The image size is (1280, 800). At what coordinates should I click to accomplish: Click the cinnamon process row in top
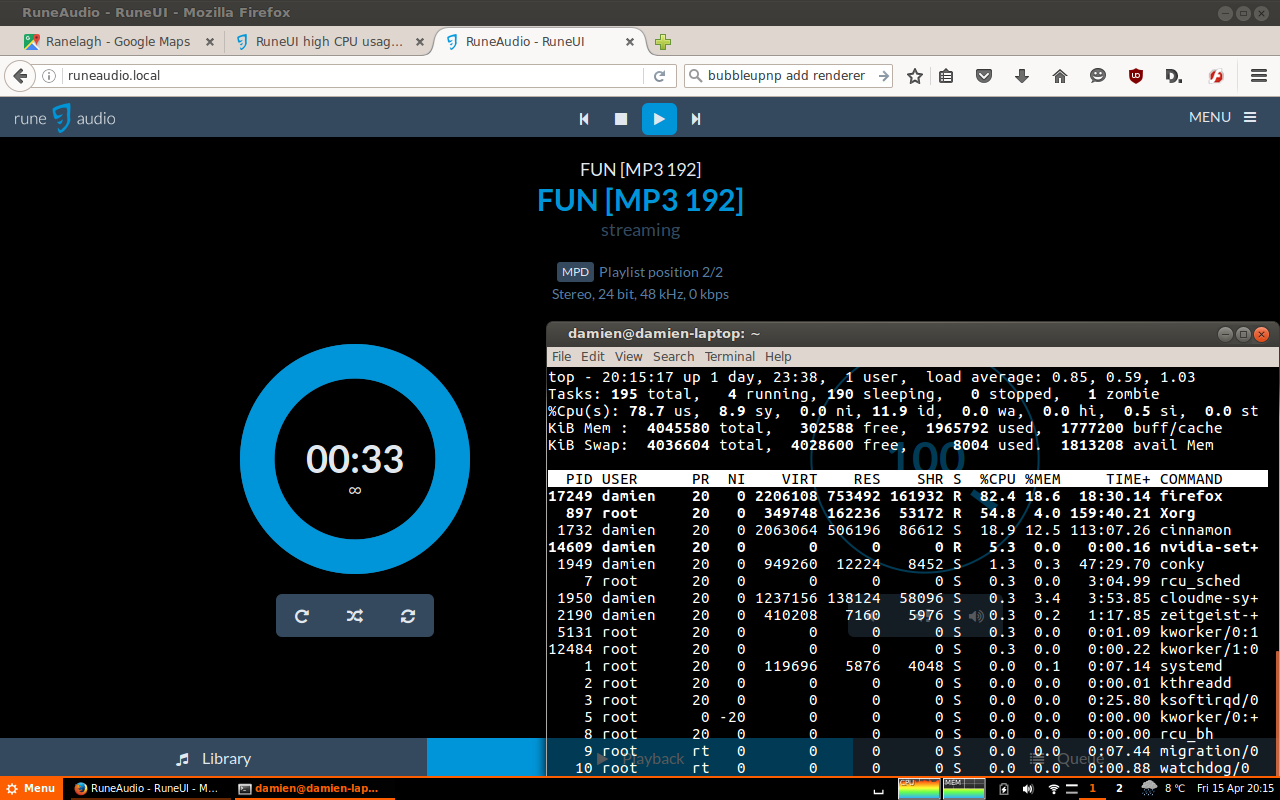910,530
